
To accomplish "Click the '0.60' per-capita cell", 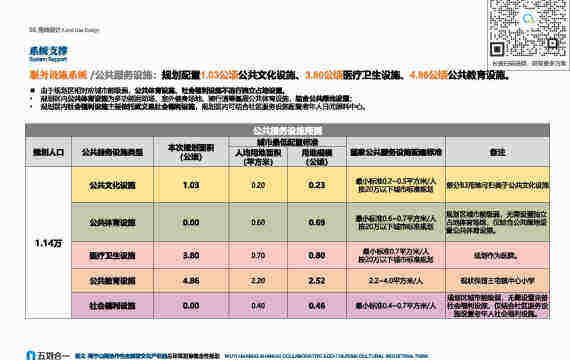I will 258,222.
